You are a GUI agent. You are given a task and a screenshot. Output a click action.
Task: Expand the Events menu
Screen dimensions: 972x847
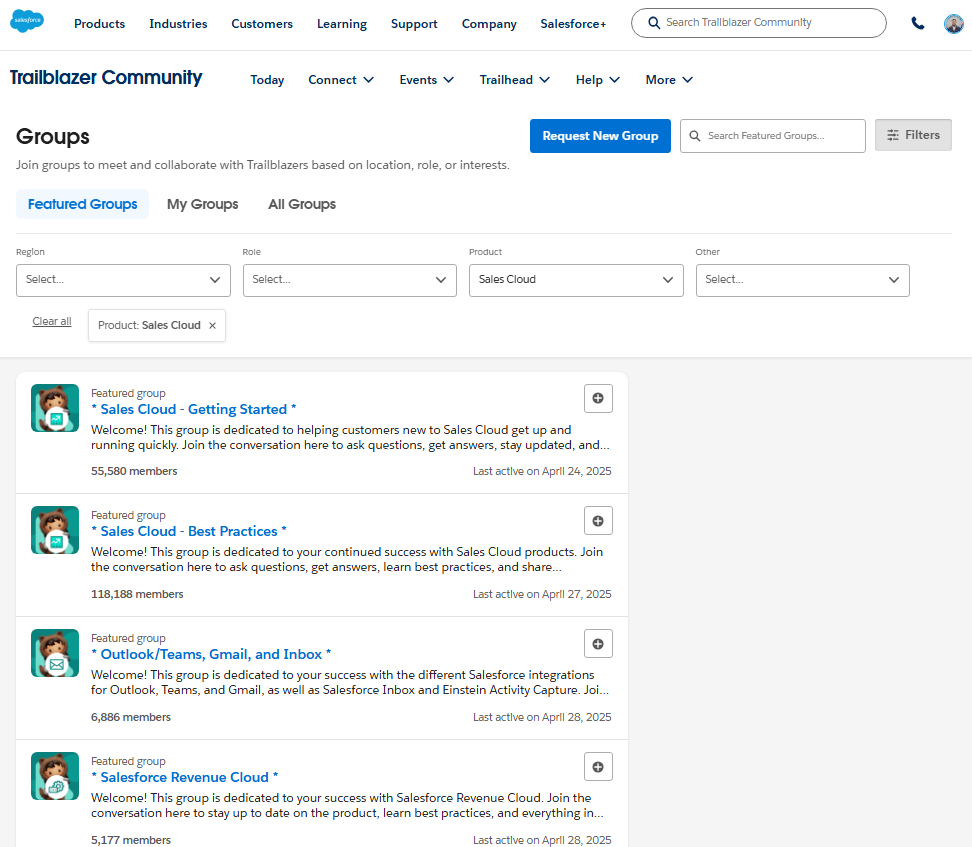pos(426,80)
